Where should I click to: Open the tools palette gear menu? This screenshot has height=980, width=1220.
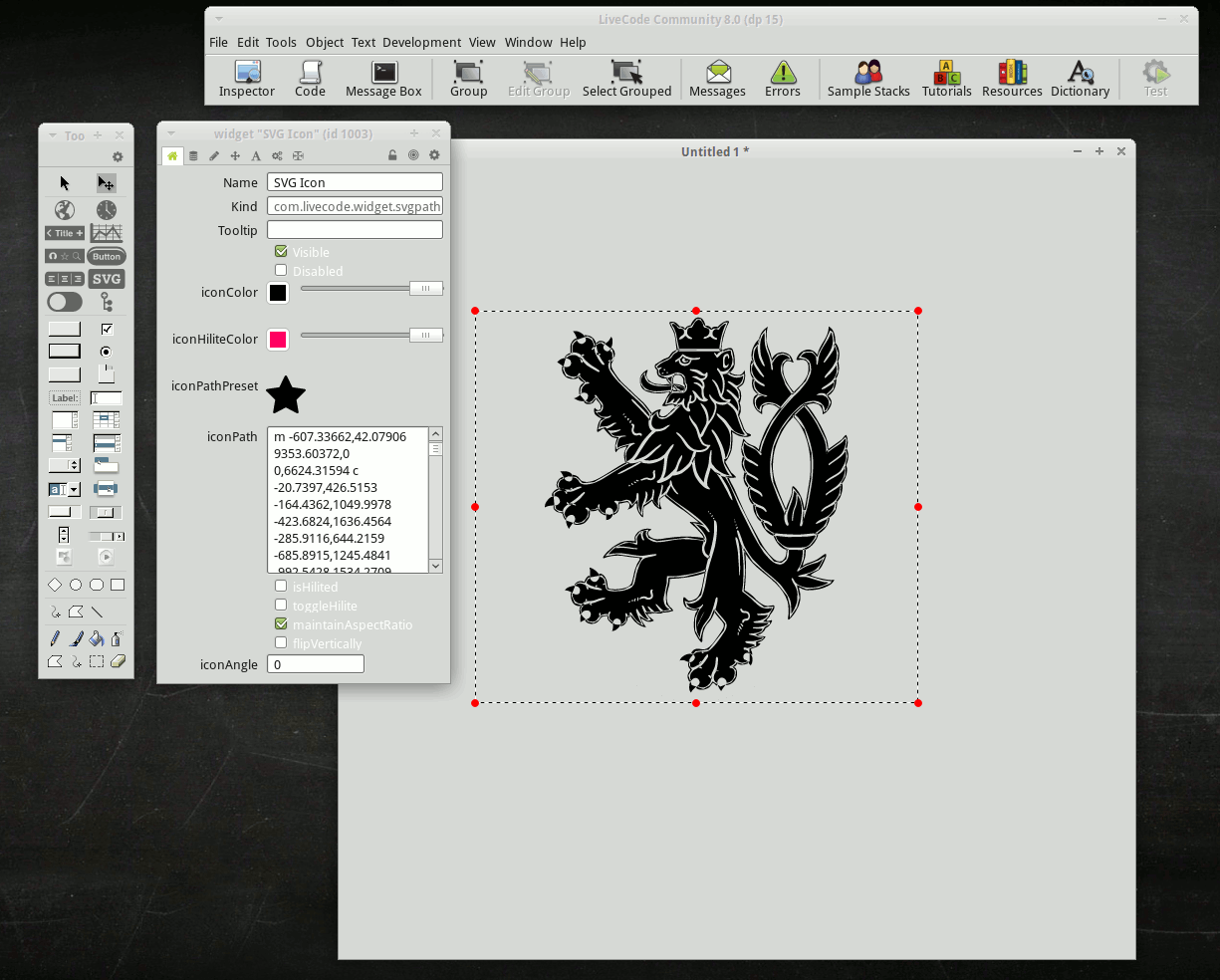click(118, 157)
